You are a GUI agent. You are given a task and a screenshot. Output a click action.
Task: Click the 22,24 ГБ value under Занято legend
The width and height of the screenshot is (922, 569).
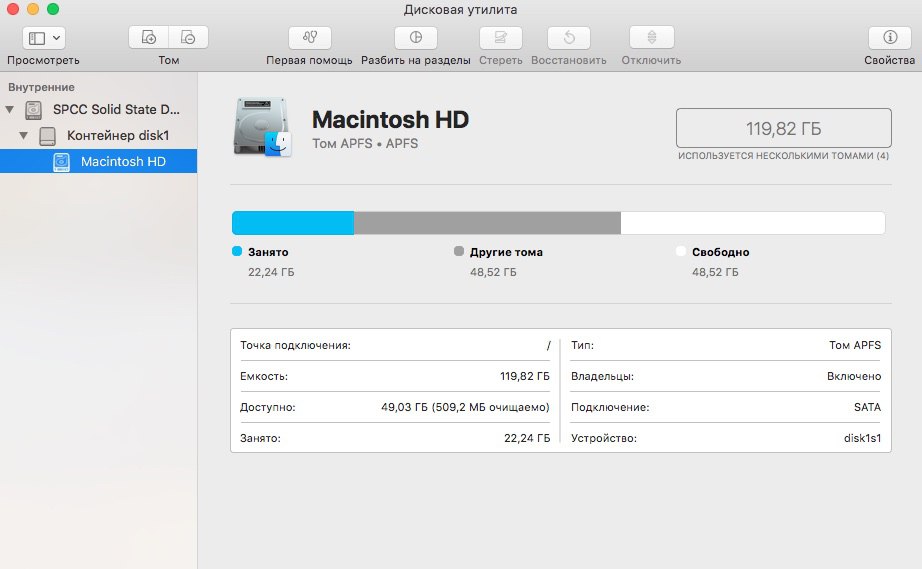click(271, 272)
